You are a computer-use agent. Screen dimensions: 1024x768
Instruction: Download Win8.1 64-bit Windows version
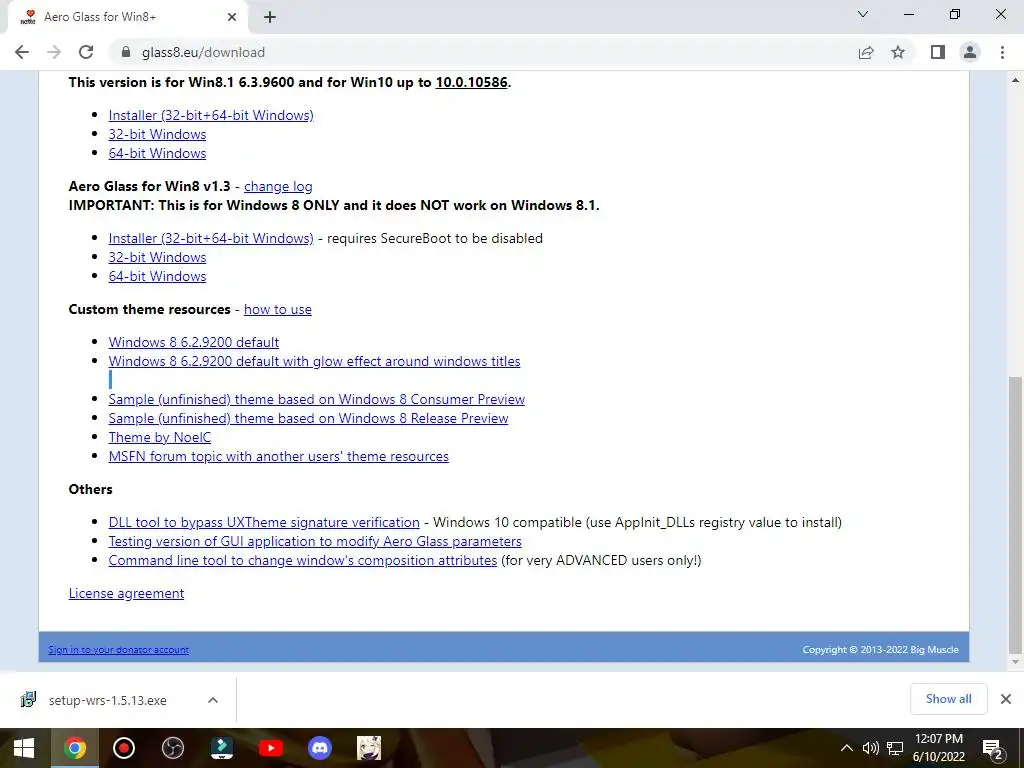pos(157,153)
